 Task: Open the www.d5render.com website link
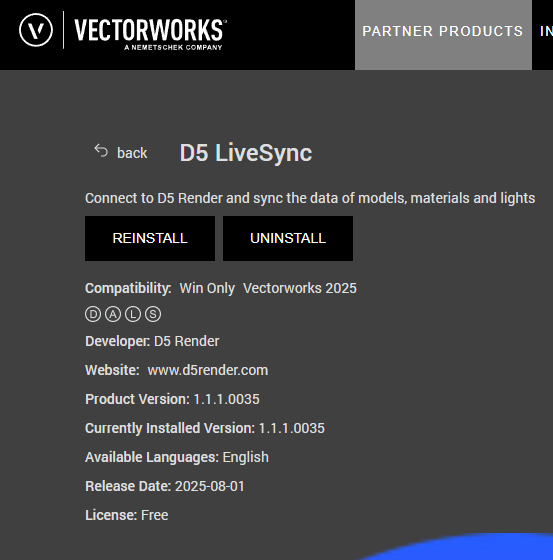(208, 370)
